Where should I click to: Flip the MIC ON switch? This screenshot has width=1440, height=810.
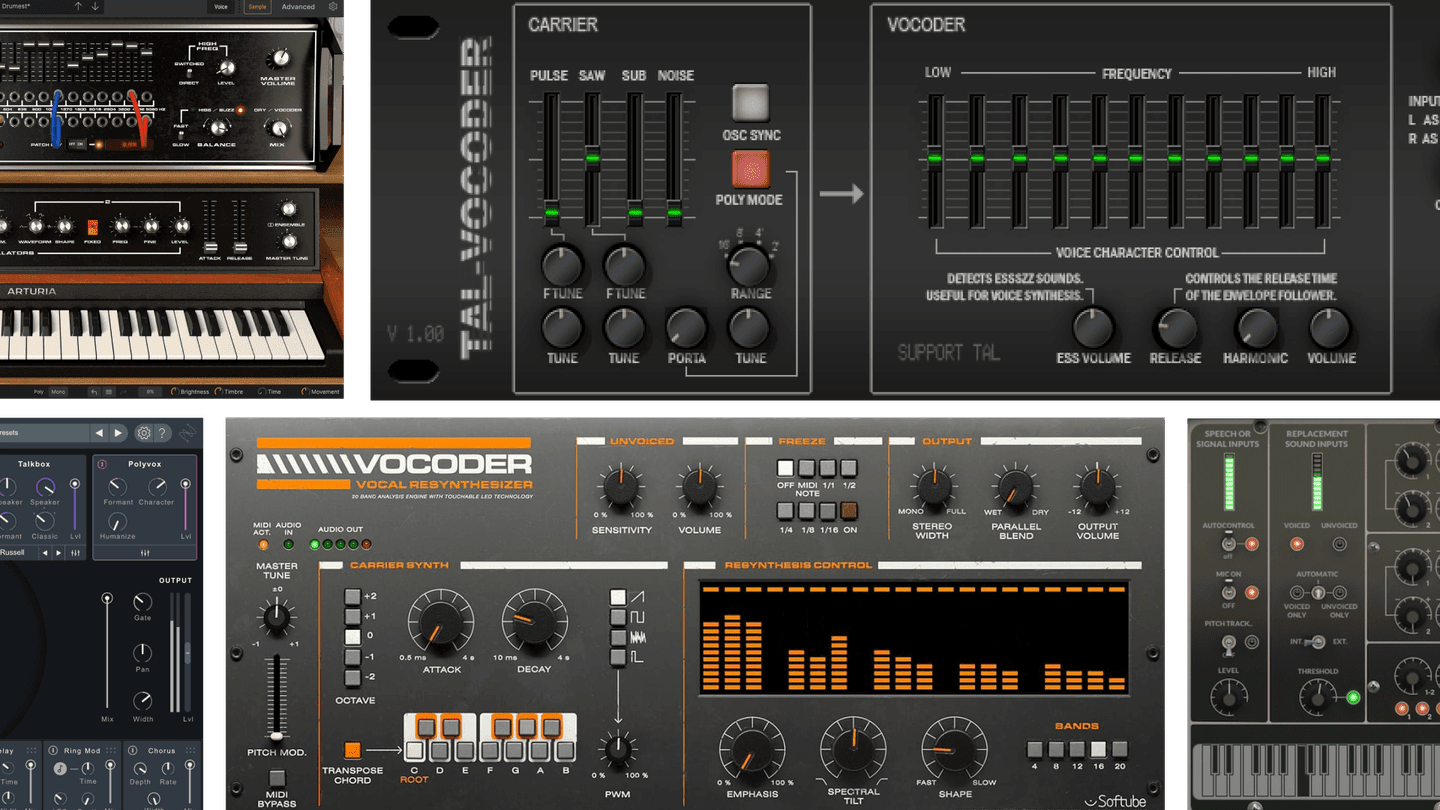pyautogui.click(x=1227, y=593)
